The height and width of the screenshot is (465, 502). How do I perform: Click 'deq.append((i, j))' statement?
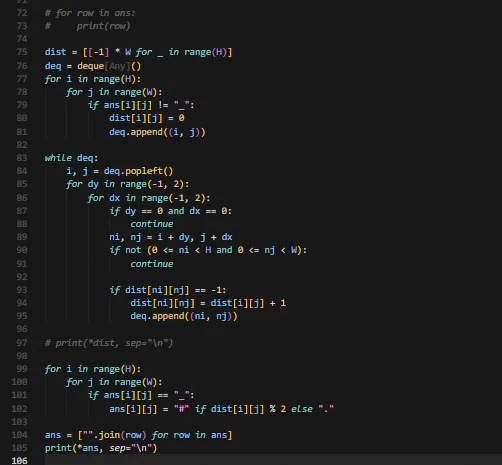[x=157, y=132]
